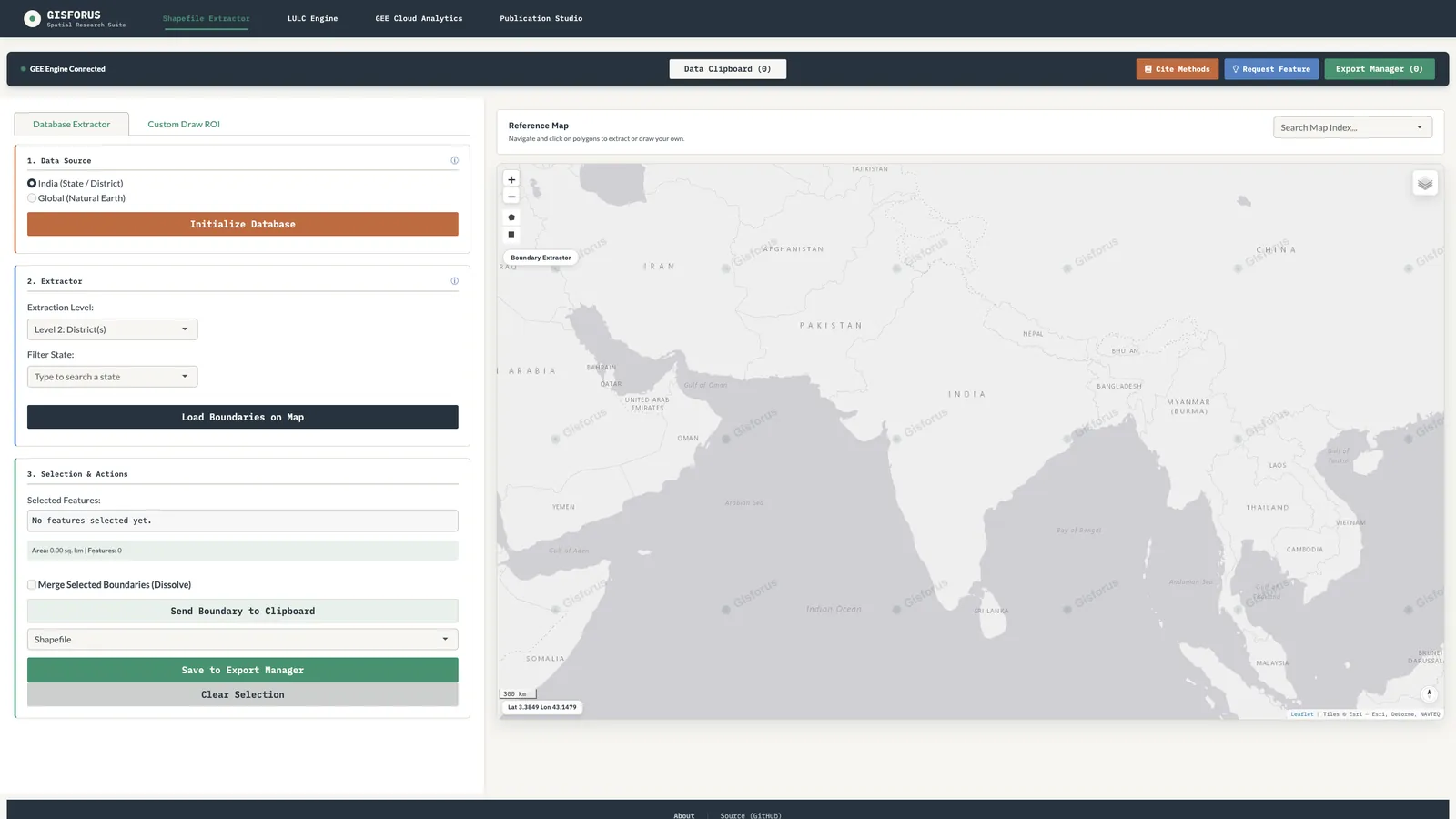Select the draw polygon tool

[x=511, y=217]
